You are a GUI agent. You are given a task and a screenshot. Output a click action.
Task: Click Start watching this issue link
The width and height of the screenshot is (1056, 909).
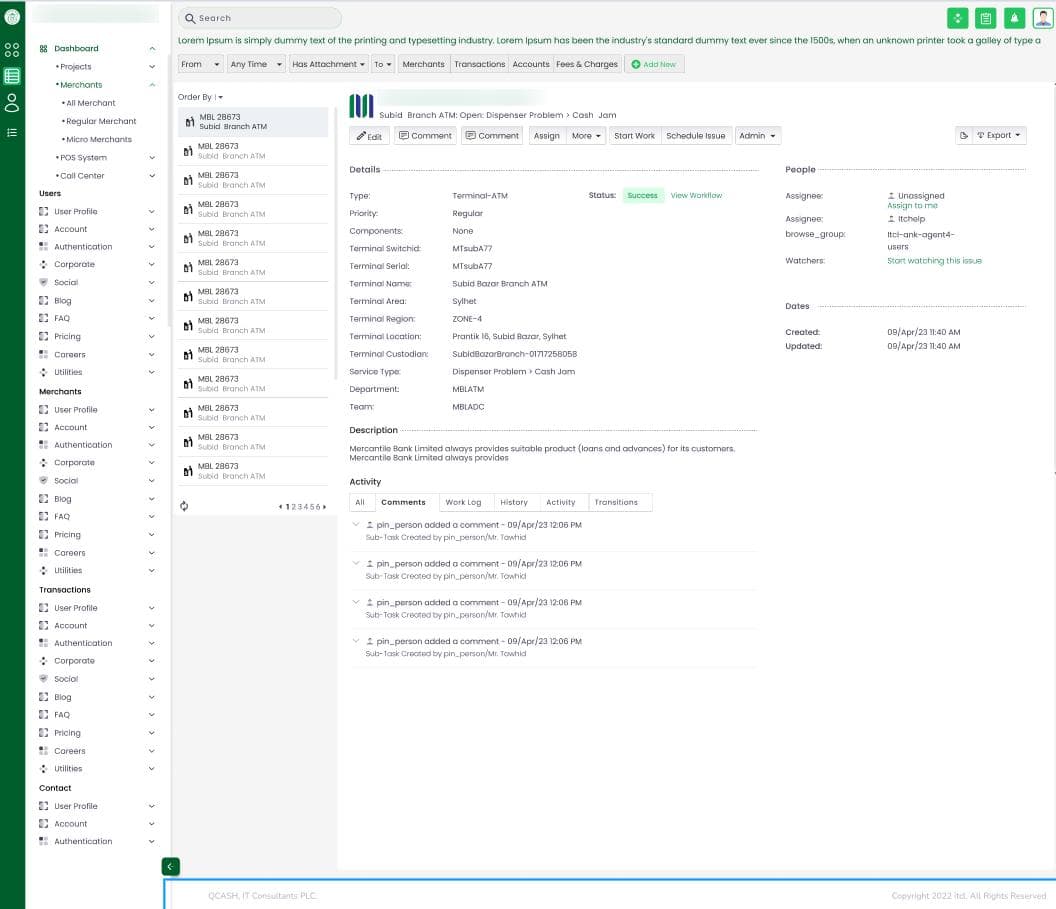[x=934, y=261]
